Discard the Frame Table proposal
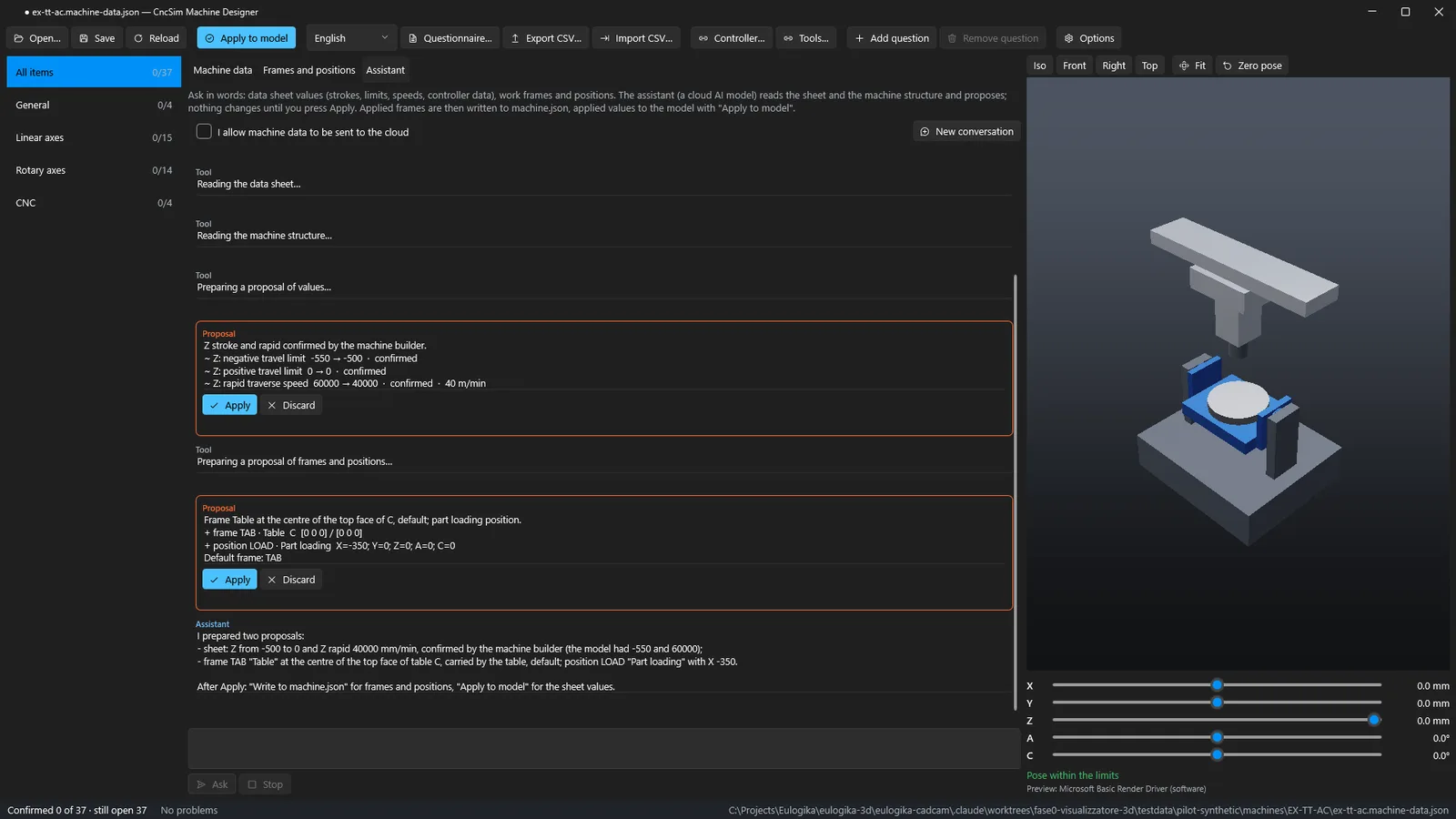 pos(291,580)
